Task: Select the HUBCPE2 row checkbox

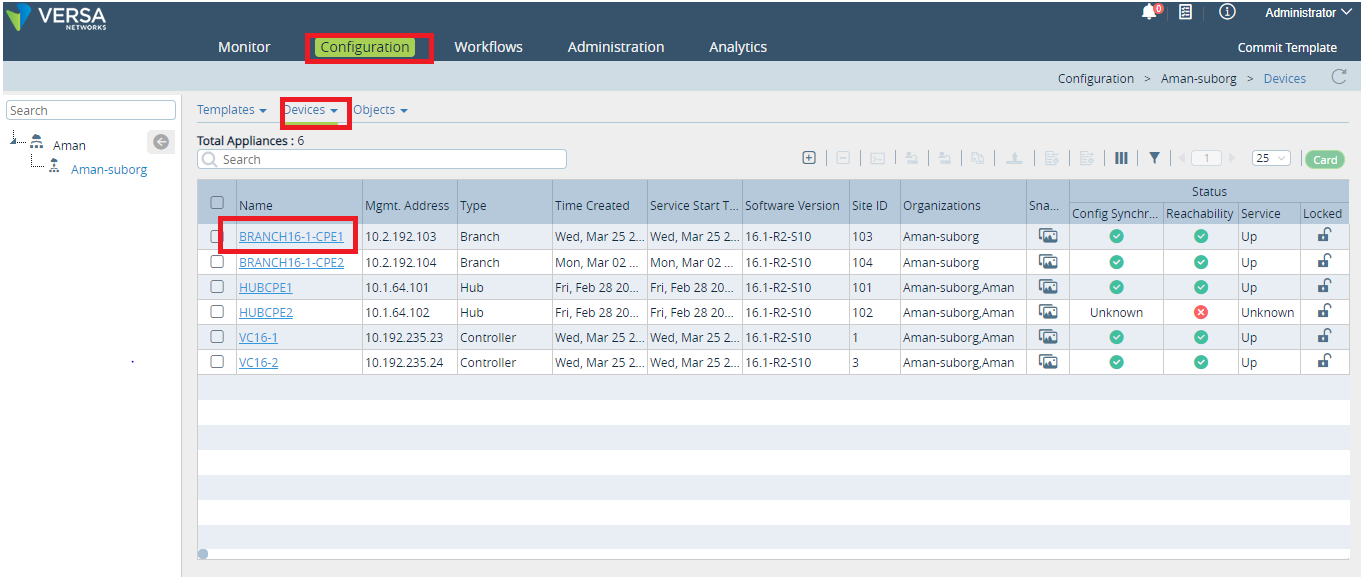Action: pos(217,312)
